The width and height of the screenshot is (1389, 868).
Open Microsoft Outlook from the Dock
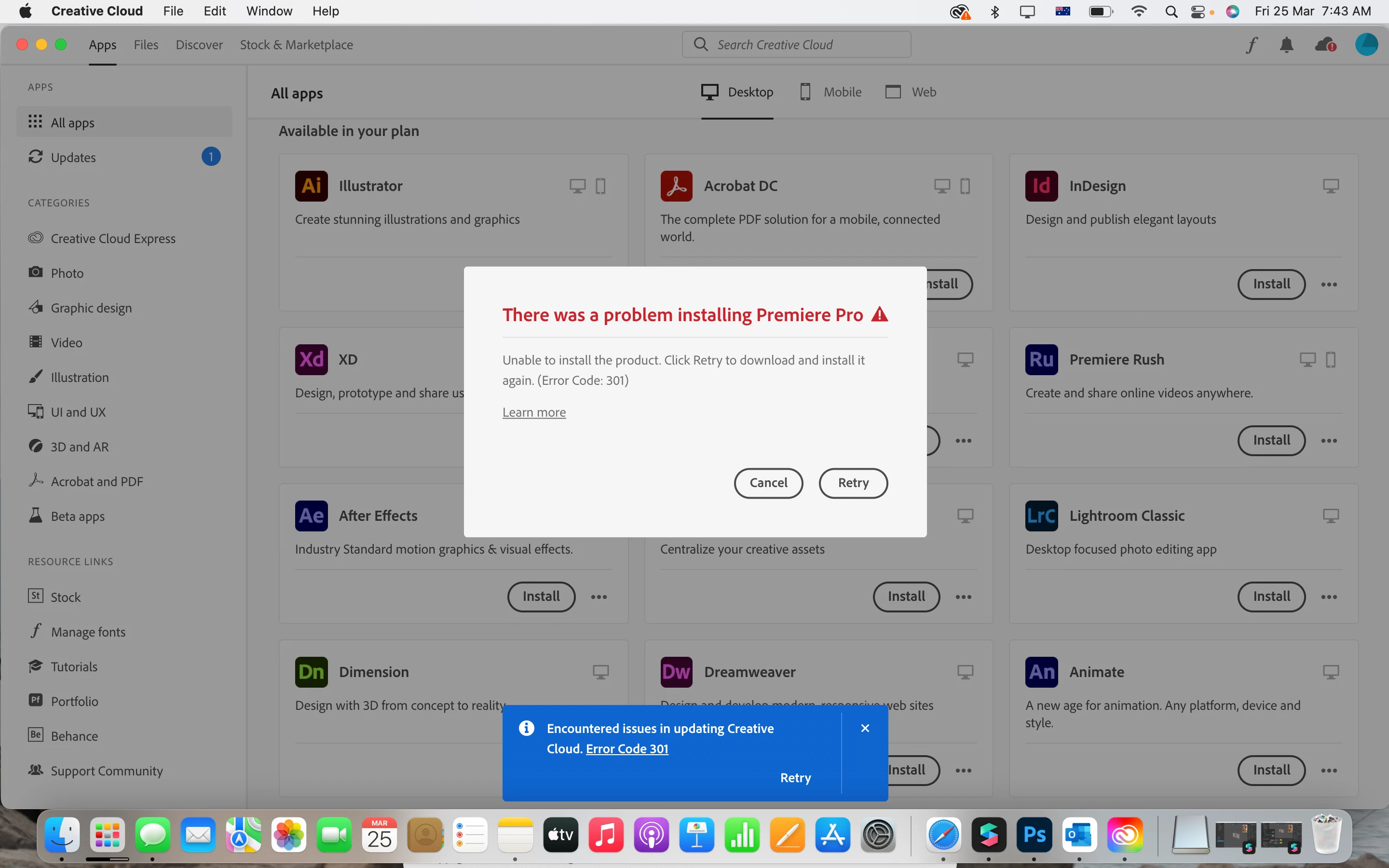click(1079, 835)
